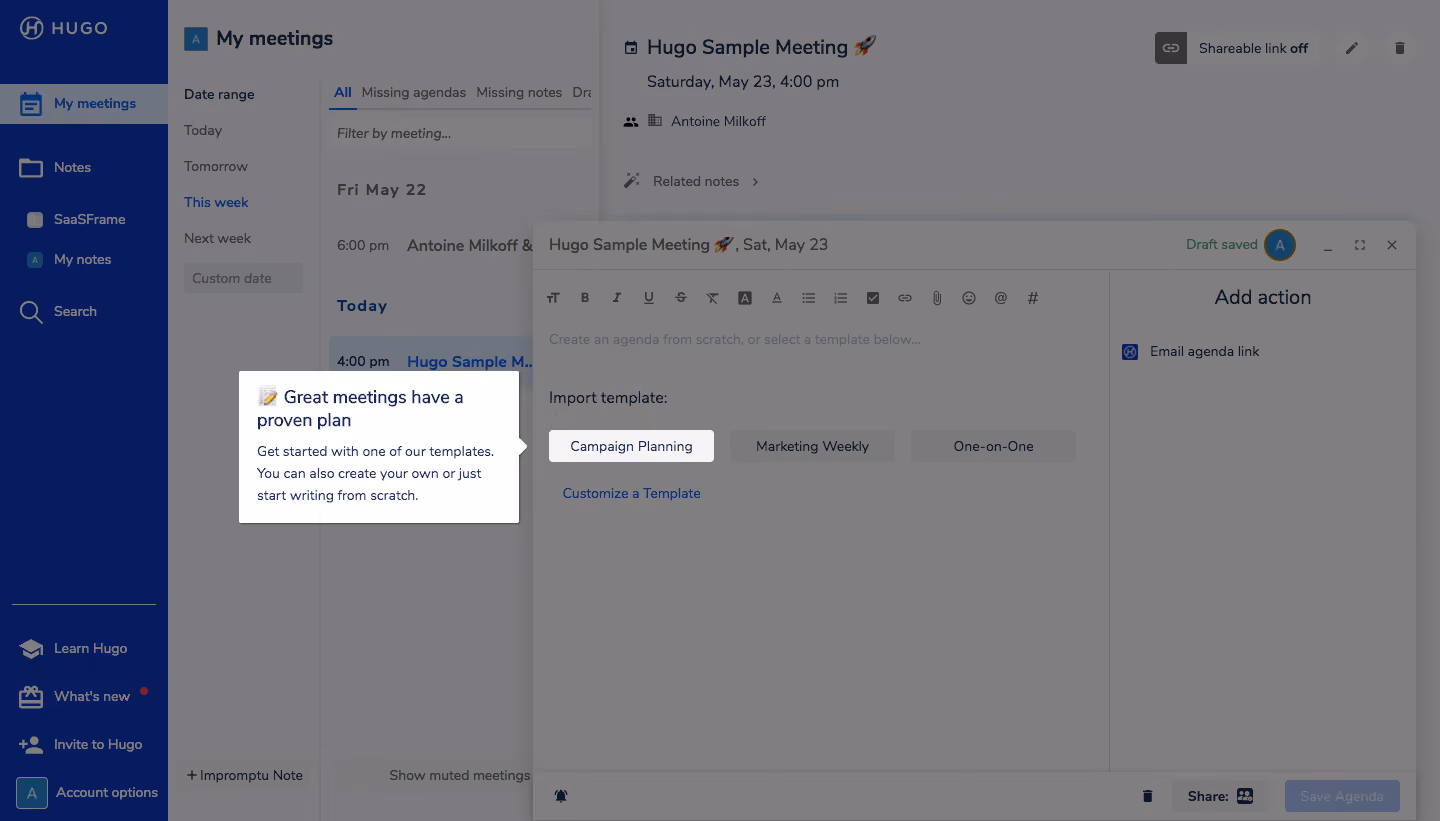Switch to the Missing notes tab
This screenshot has width=1440, height=821.
pyautogui.click(x=519, y=92)
